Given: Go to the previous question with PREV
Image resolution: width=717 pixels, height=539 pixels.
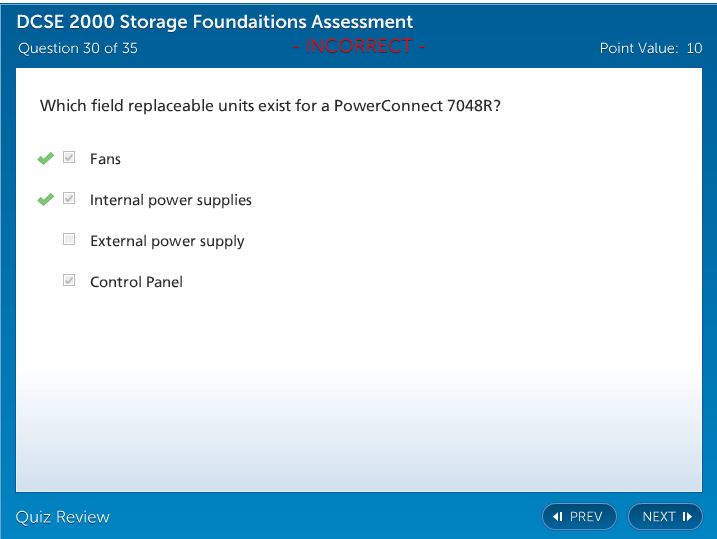Looking at the screenshot, I should [x=579, y=517].
